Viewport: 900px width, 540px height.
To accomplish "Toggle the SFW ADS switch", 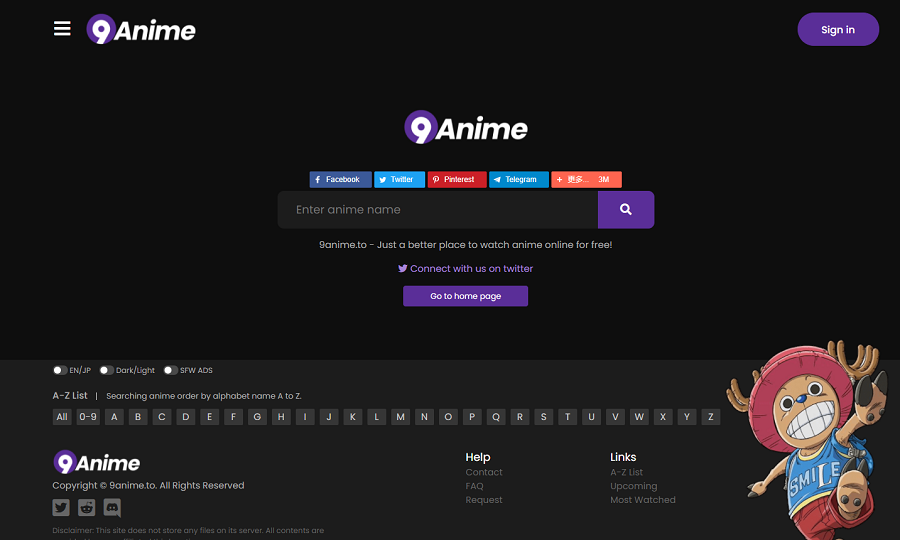I will click(170, 370).
